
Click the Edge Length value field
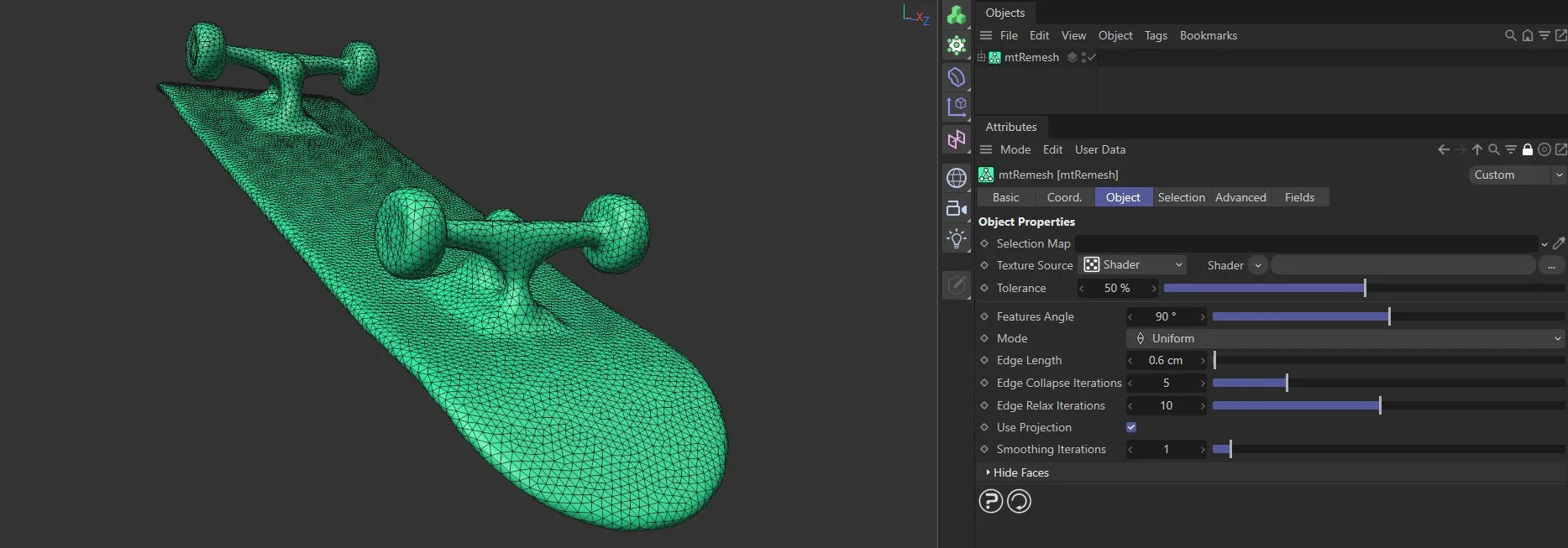tap(1166, 360)
